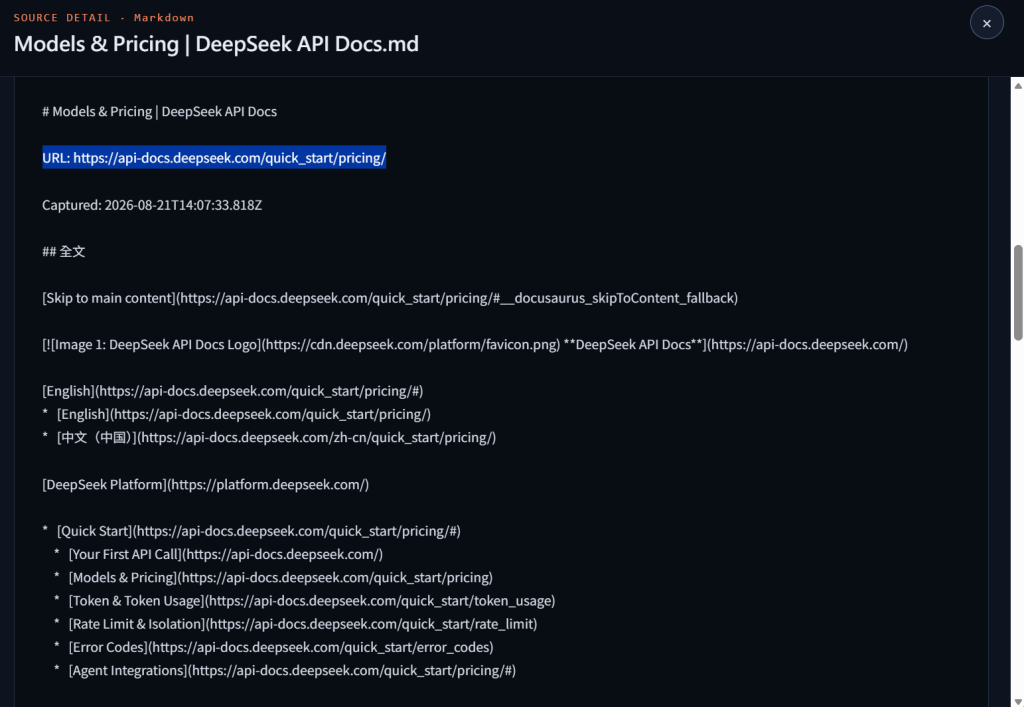Viewport: 1024px width, 707px height.
Task: Click the '[English]' line ending in 'pricing/#'
Action: (232, 391)
